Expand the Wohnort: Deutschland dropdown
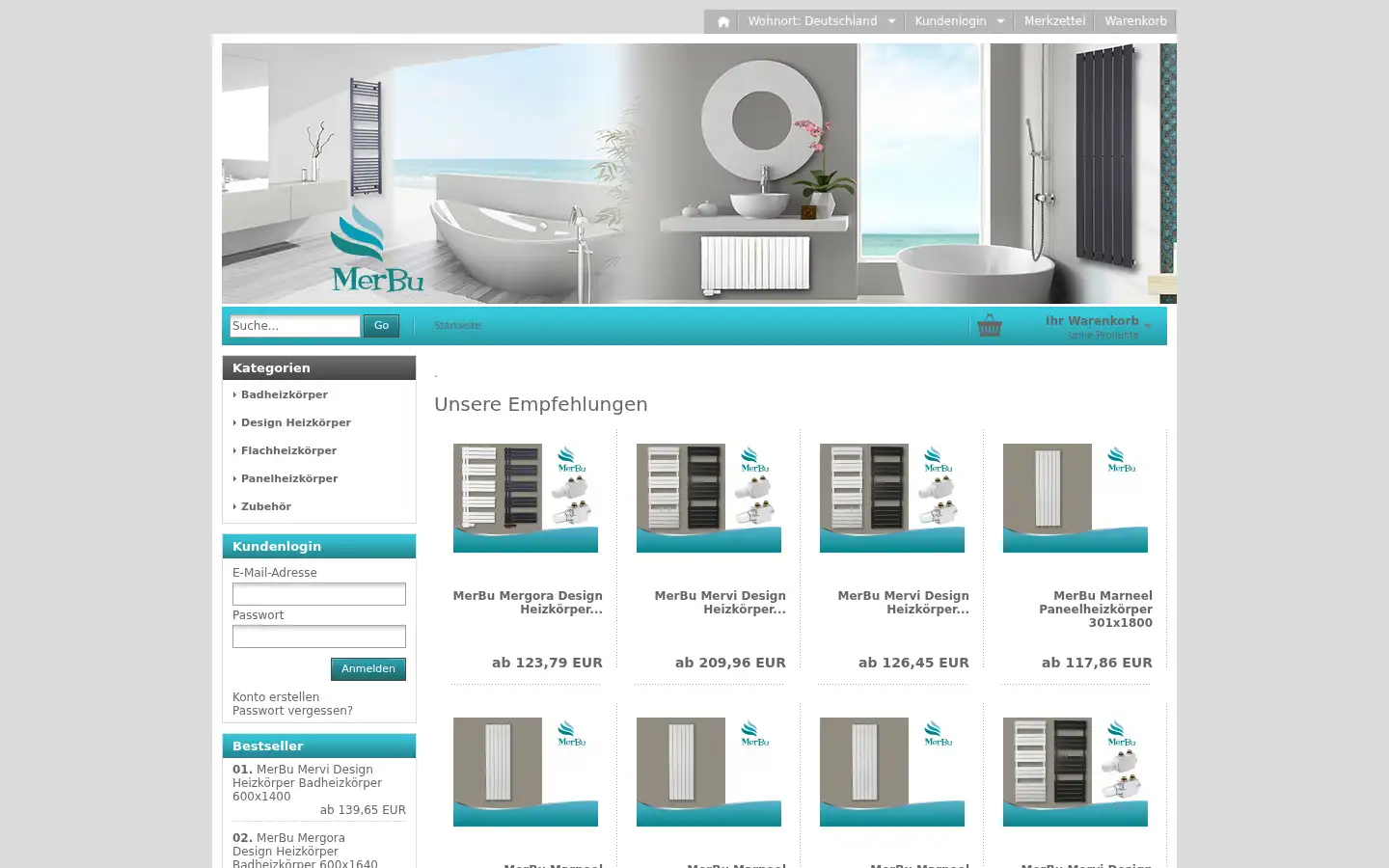The image size is (1389, 868). pyautogui.click(x=821, y=21)
